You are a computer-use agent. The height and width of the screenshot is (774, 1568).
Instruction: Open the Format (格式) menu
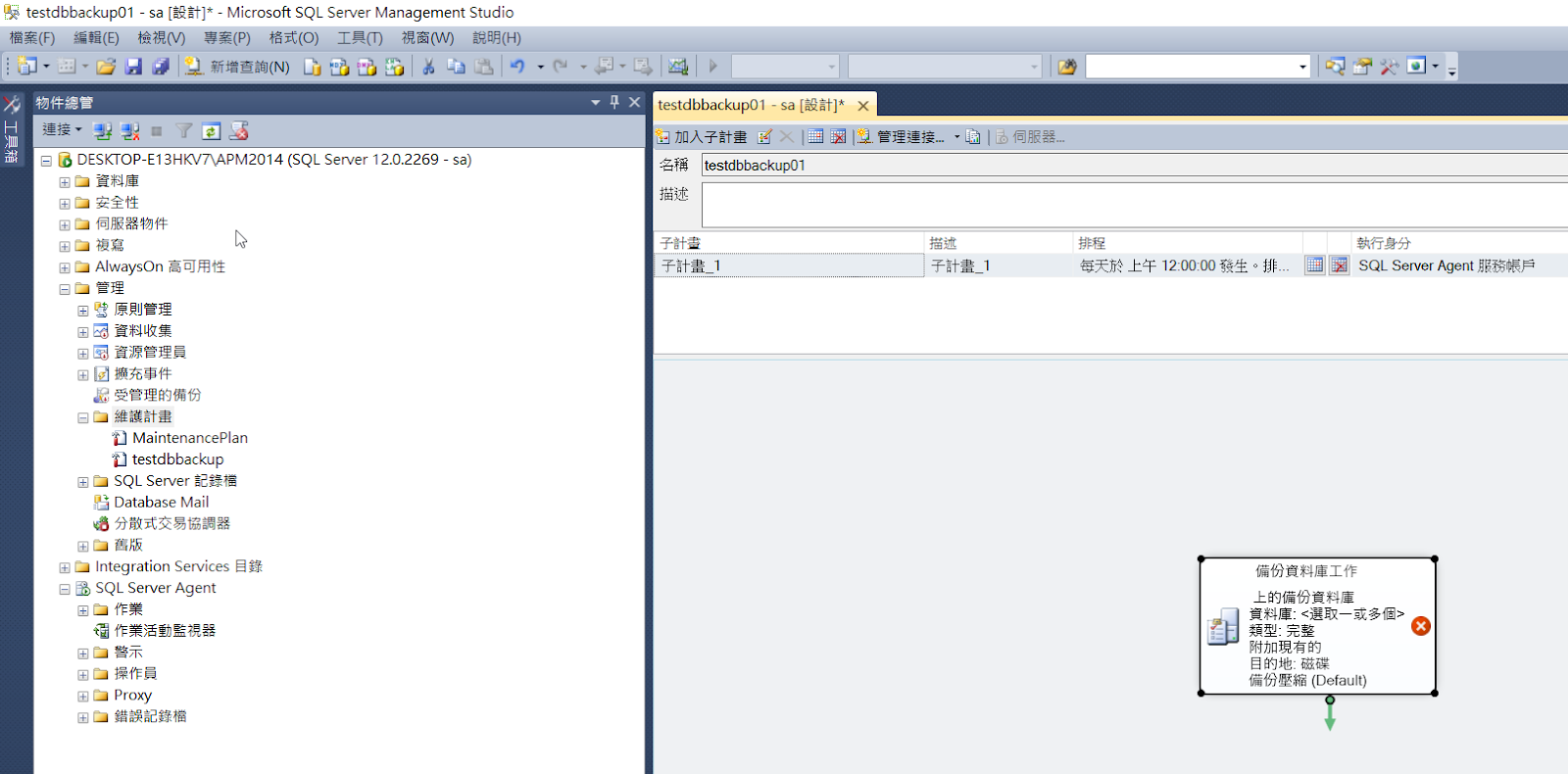[294, 37]
